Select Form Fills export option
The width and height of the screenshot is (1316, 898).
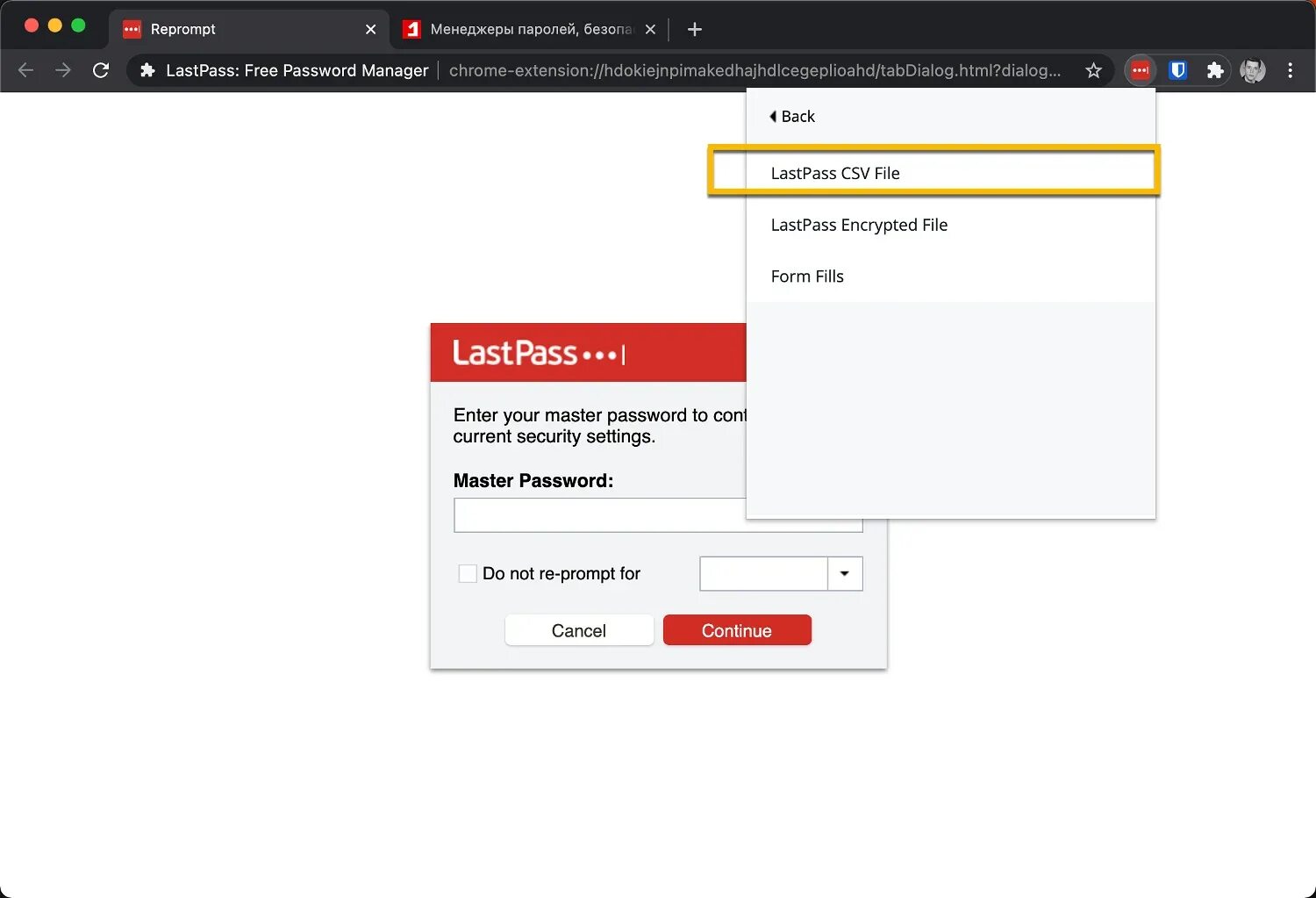click(x=951, y=277)
